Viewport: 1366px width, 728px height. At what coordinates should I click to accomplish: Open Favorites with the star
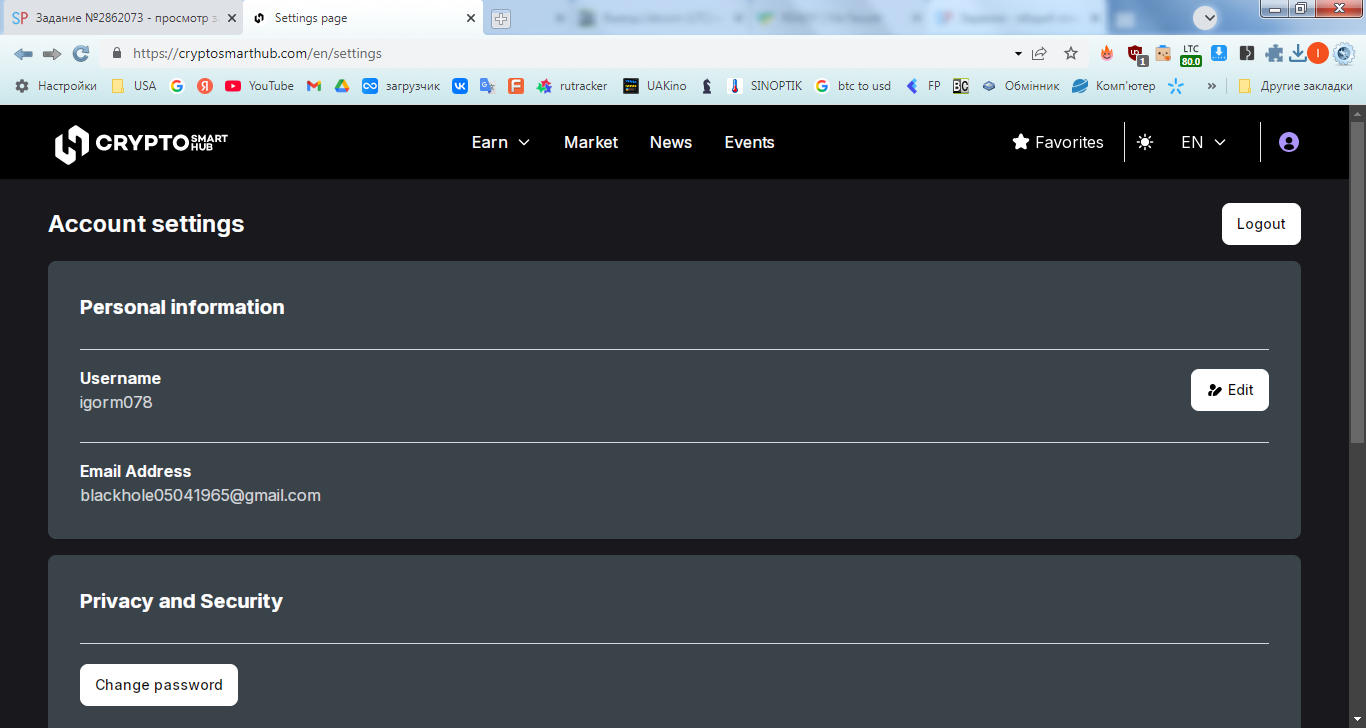click(1058, 142)
